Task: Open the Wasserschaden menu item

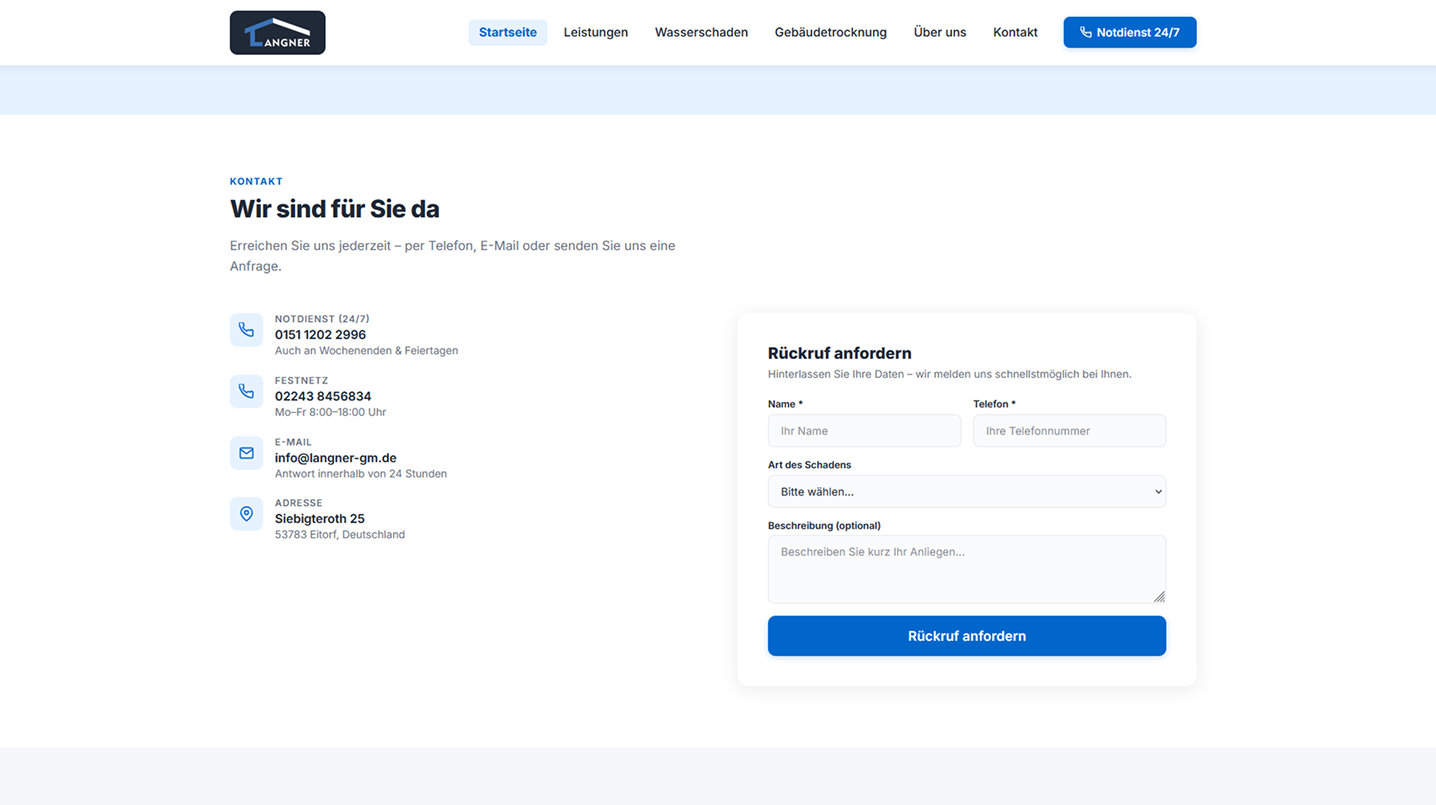Action: click(701, 32)
